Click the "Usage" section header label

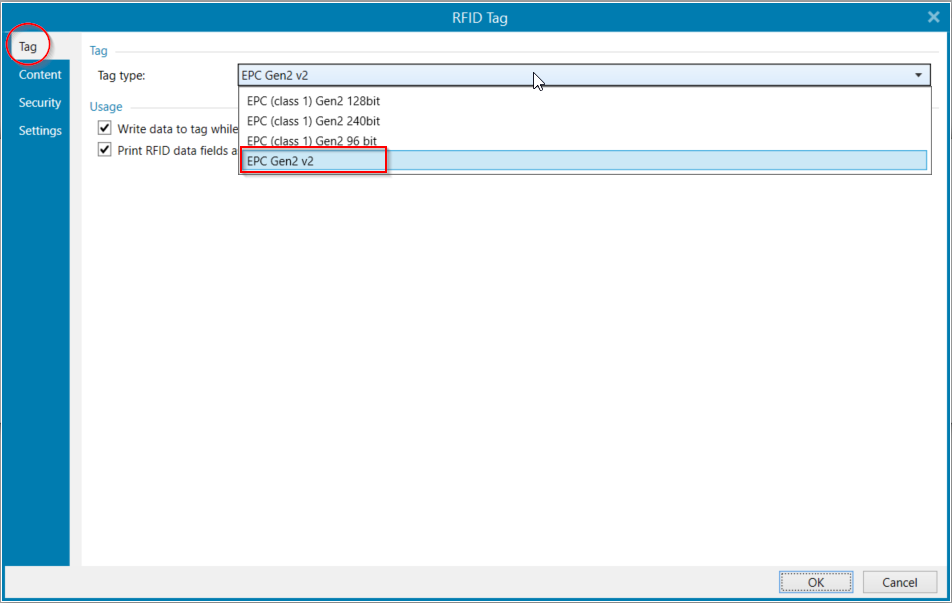pos(106,106)
